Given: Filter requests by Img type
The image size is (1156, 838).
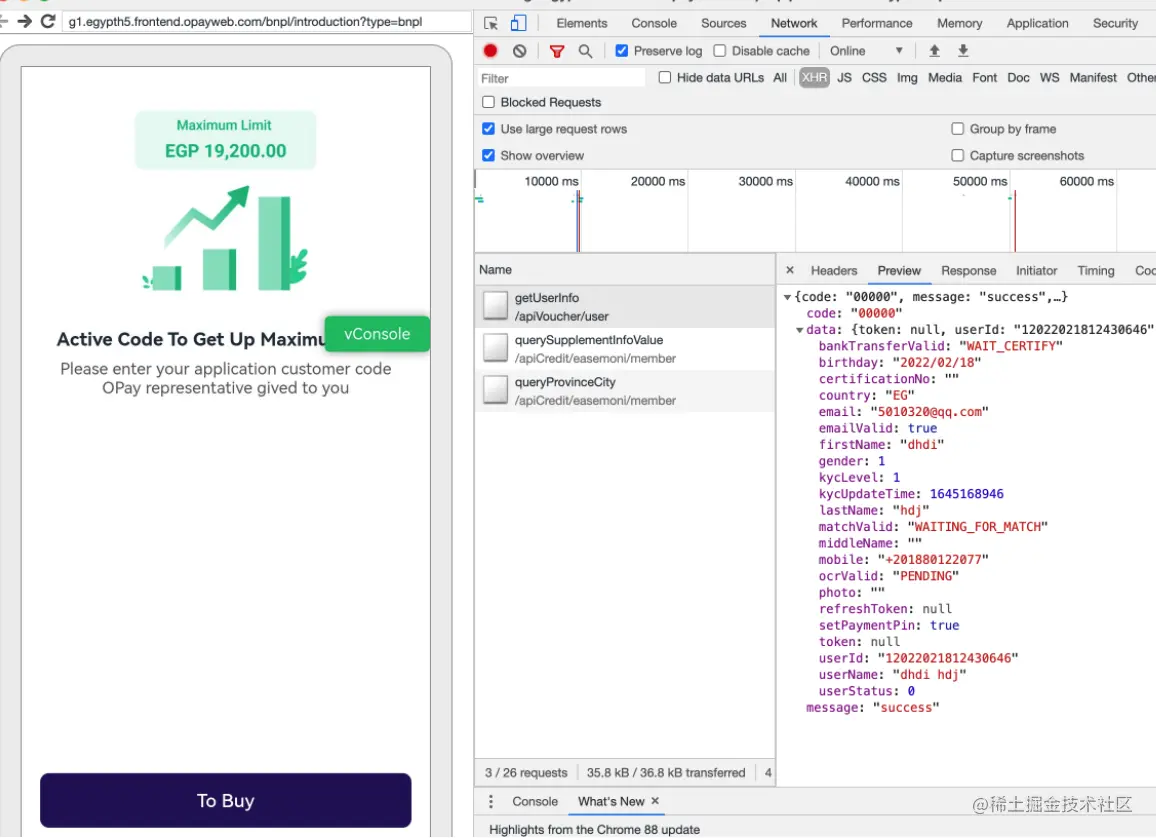Looking at the screenshot, I should [x=907, y=77].
